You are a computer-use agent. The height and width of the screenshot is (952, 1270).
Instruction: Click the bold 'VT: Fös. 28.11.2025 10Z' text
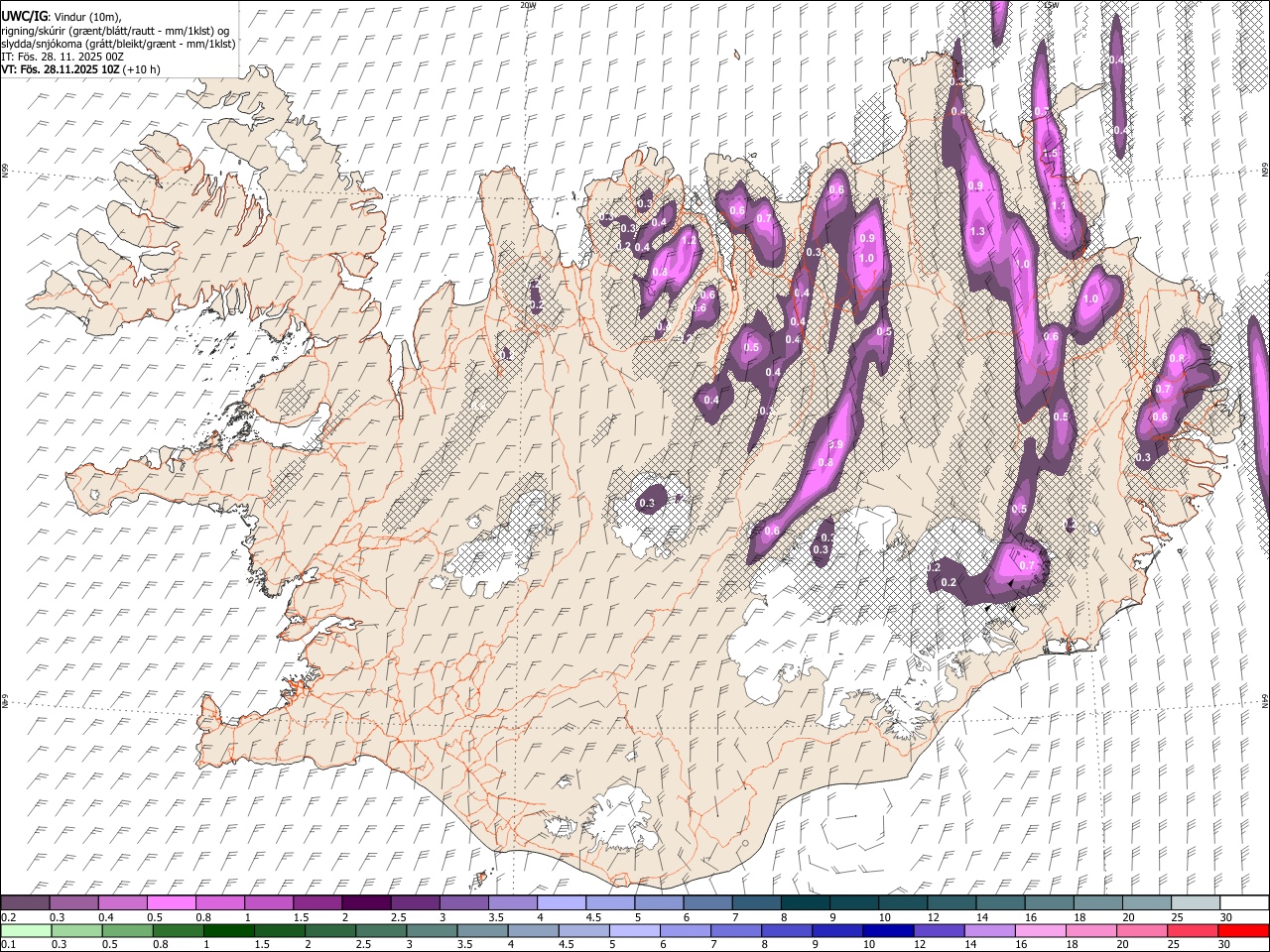(x=61, y=69)
